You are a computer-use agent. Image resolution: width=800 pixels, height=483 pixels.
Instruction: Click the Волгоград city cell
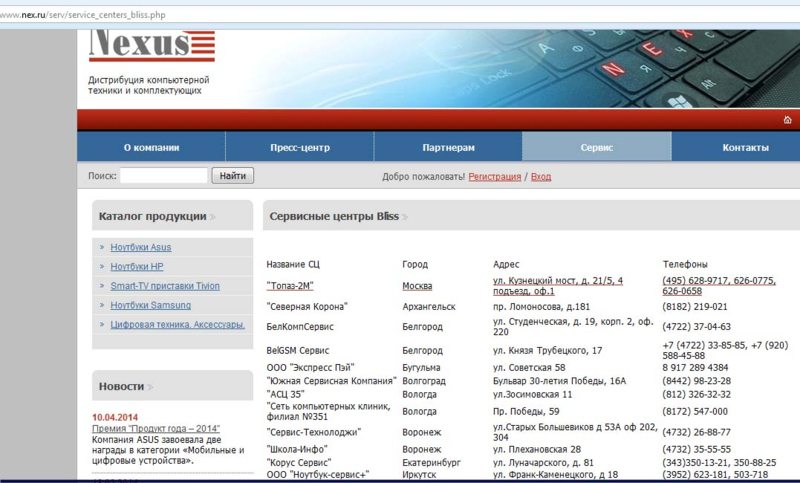[423, 380]
